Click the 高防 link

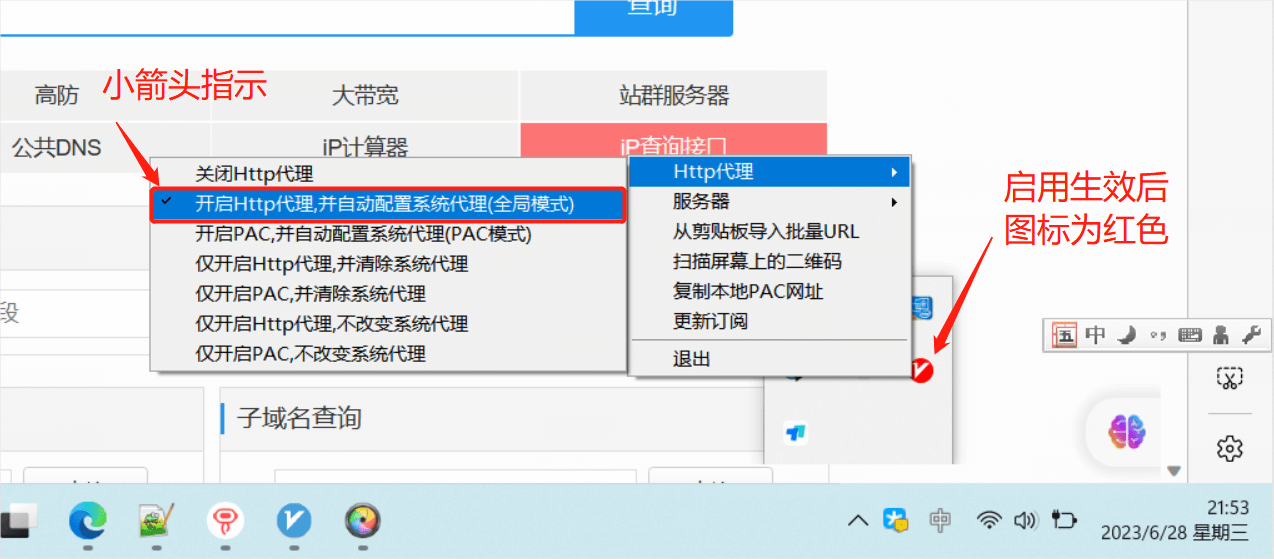[x=56, y=95]
